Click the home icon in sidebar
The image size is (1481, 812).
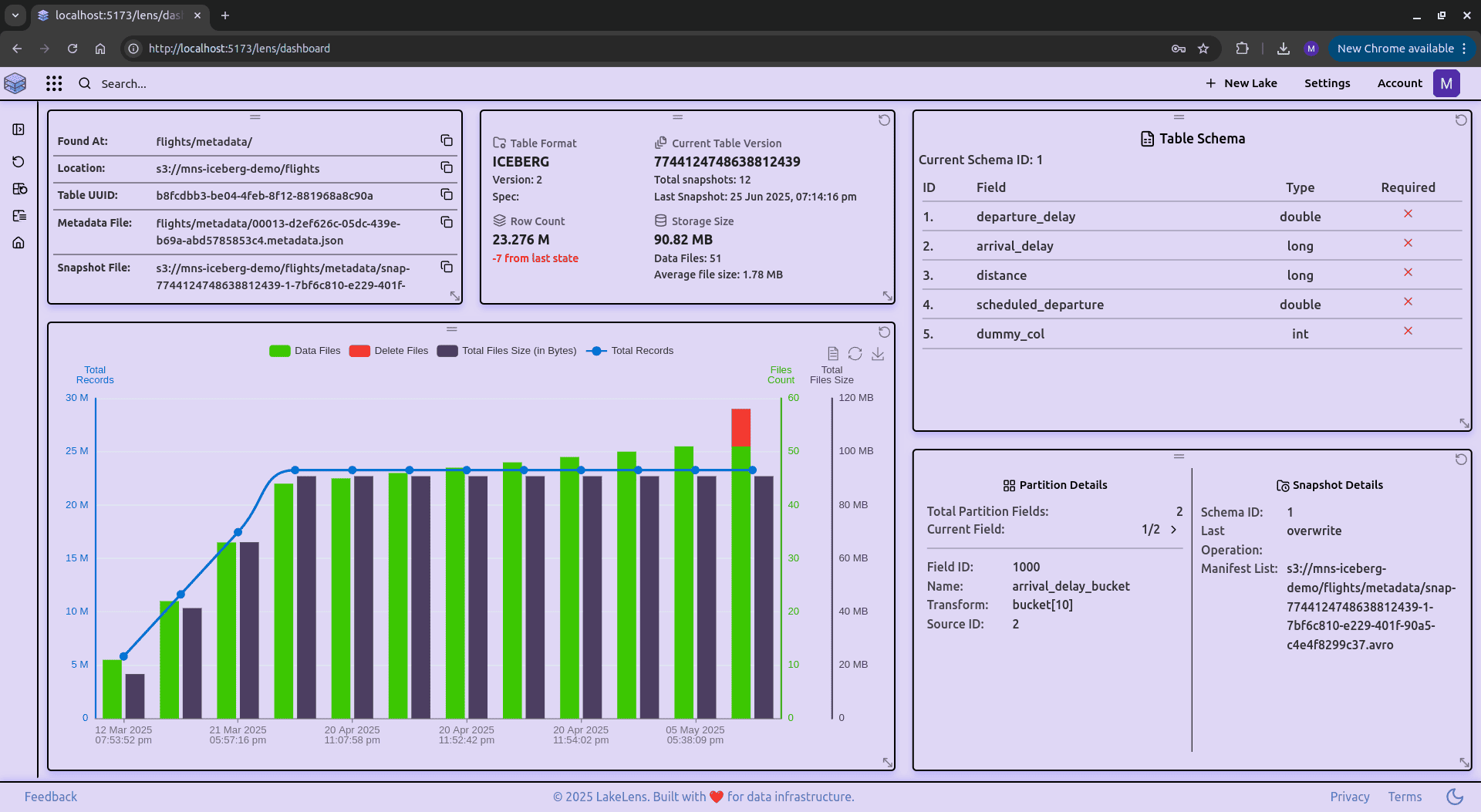tap(19, 243)
